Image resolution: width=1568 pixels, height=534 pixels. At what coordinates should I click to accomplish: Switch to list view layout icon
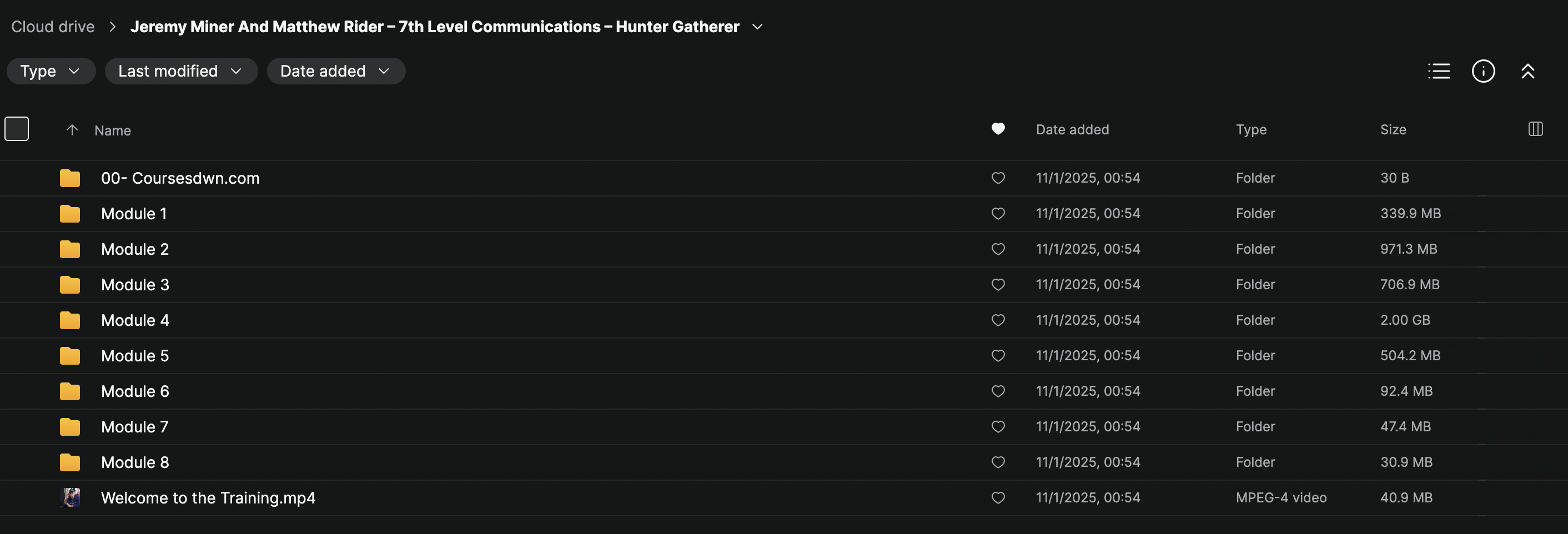1438,71
